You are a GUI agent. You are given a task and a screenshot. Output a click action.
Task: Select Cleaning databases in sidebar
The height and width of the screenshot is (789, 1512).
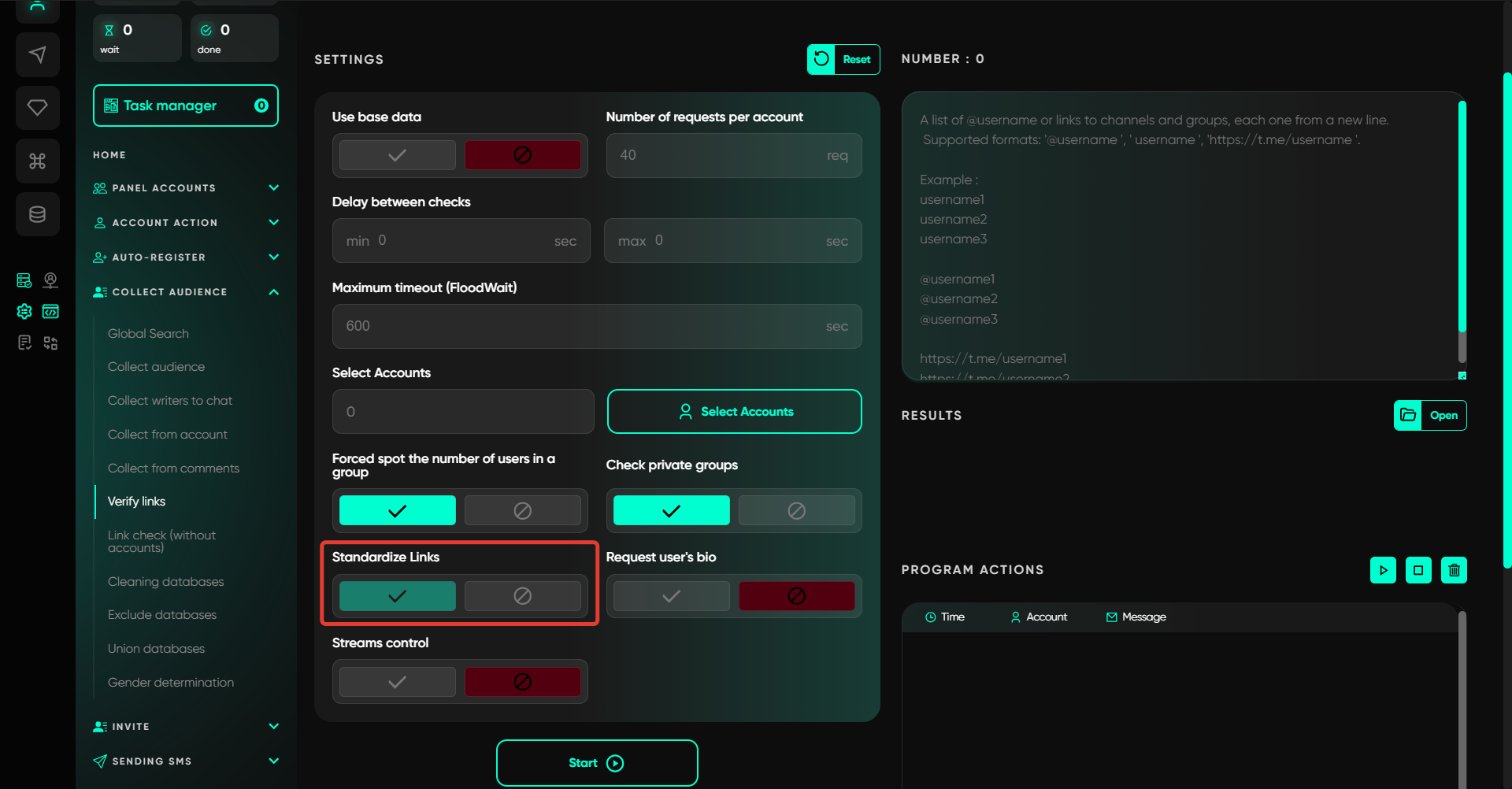tap(165, 582)
